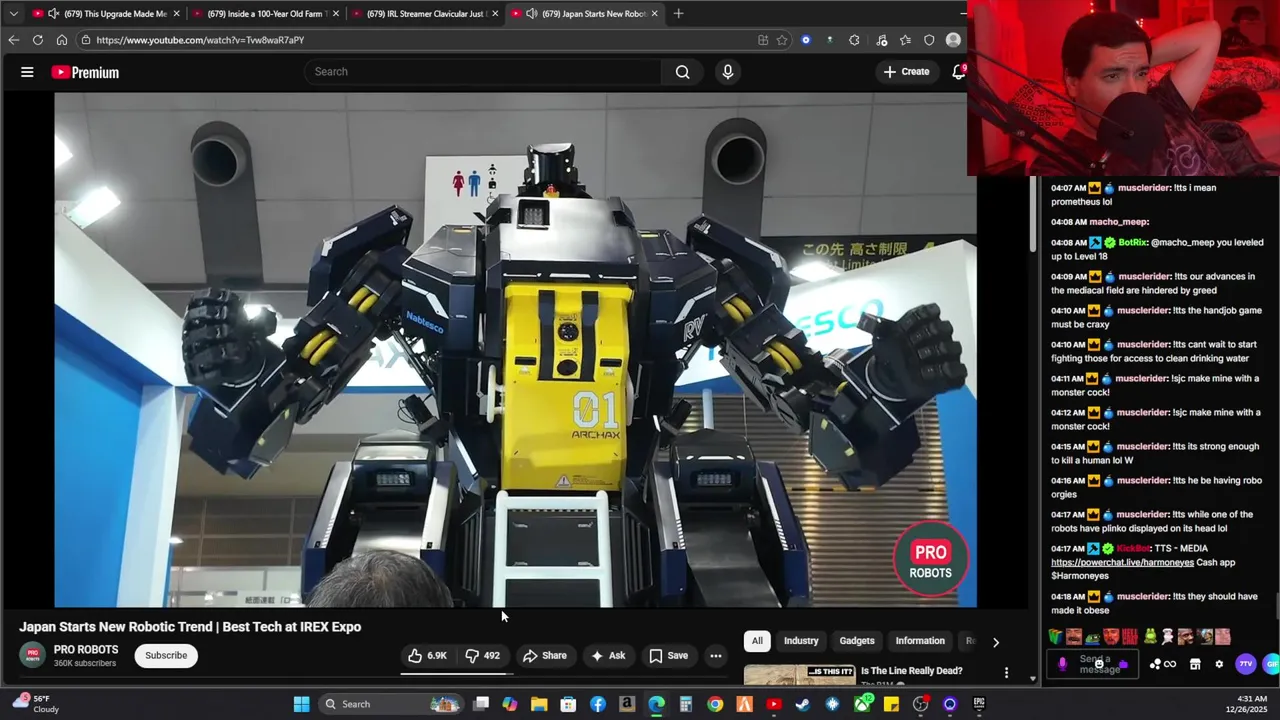
Task: Like the video with thumbs up
Action: click(427, 656)
